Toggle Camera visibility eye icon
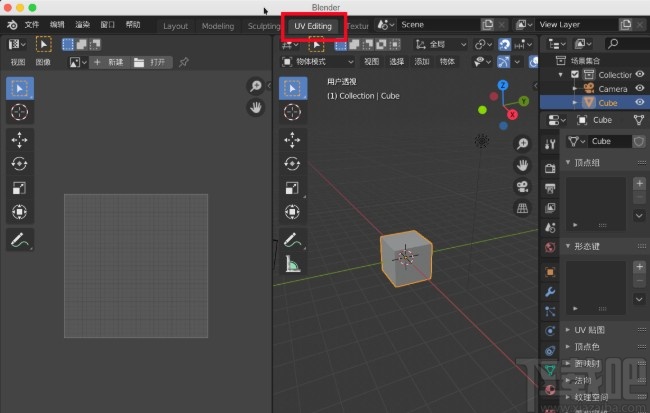The height and width of the screenshot is (413, 650). pyautogui.click(x=640, y=88)
